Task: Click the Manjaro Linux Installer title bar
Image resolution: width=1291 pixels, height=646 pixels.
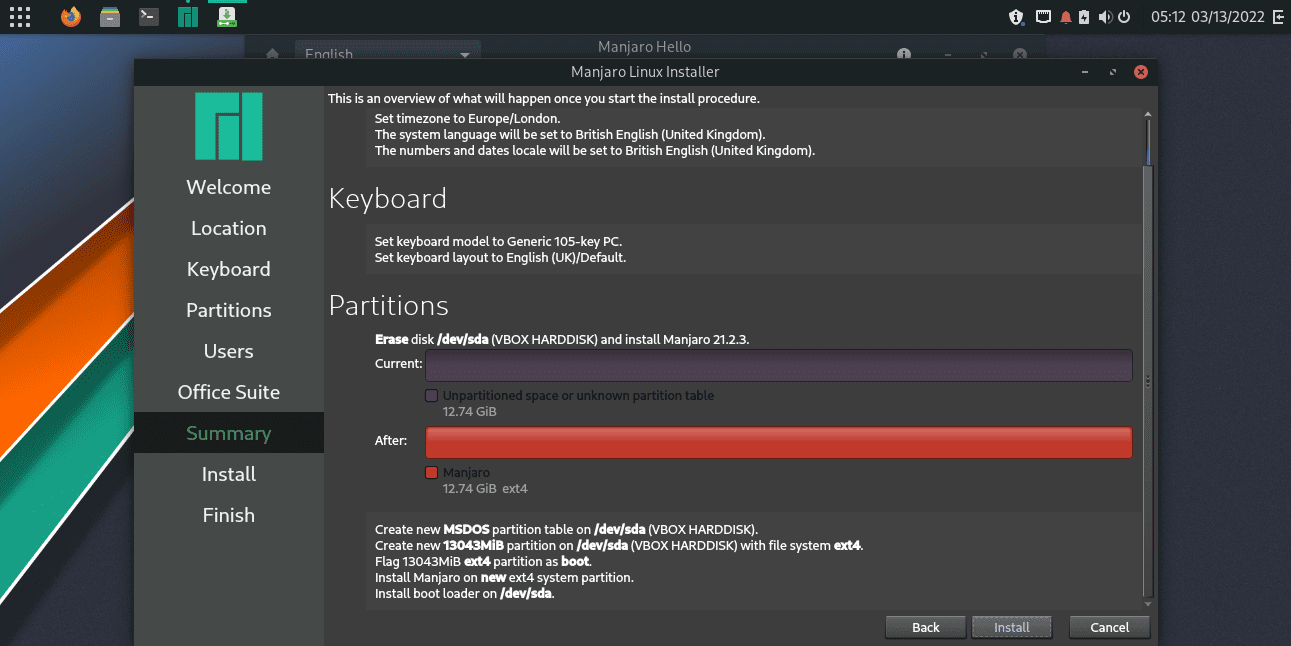Action: coord(645,72)
